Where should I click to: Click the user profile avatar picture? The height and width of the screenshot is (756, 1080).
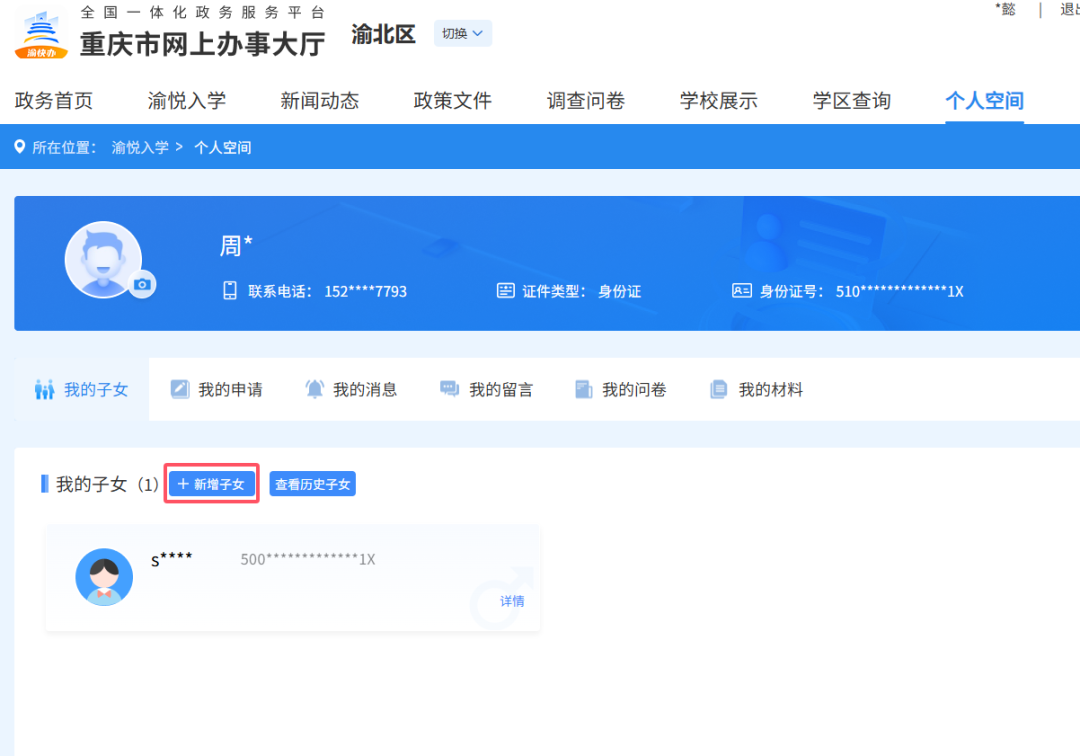pyautogui.click(x=103, y=259)
